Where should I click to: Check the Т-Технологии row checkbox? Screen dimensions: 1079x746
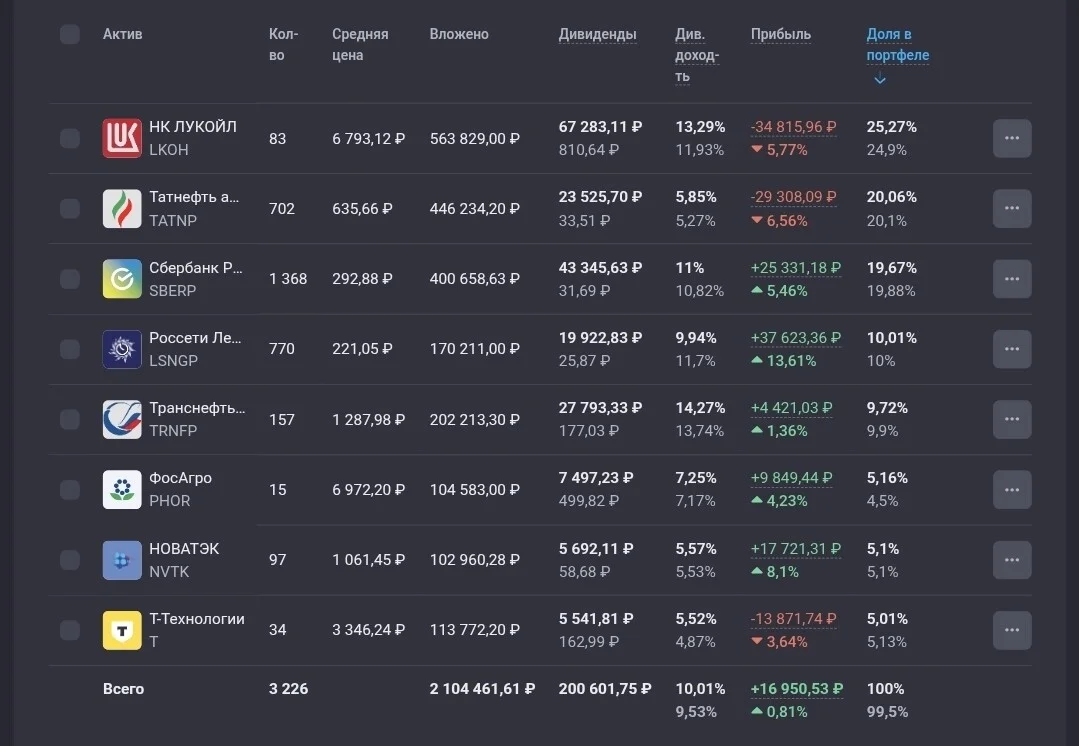pos(70,630)
